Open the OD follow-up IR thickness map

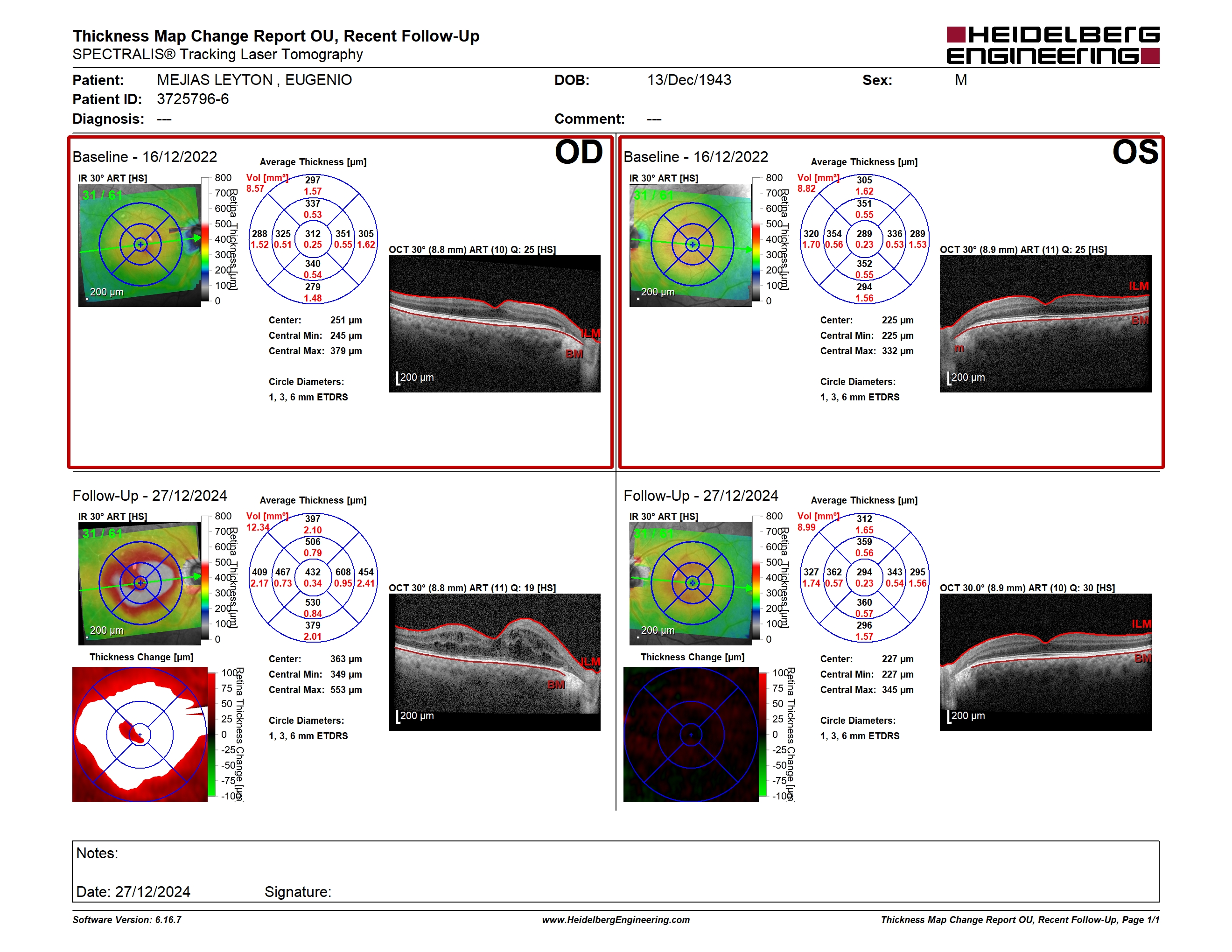140,583
